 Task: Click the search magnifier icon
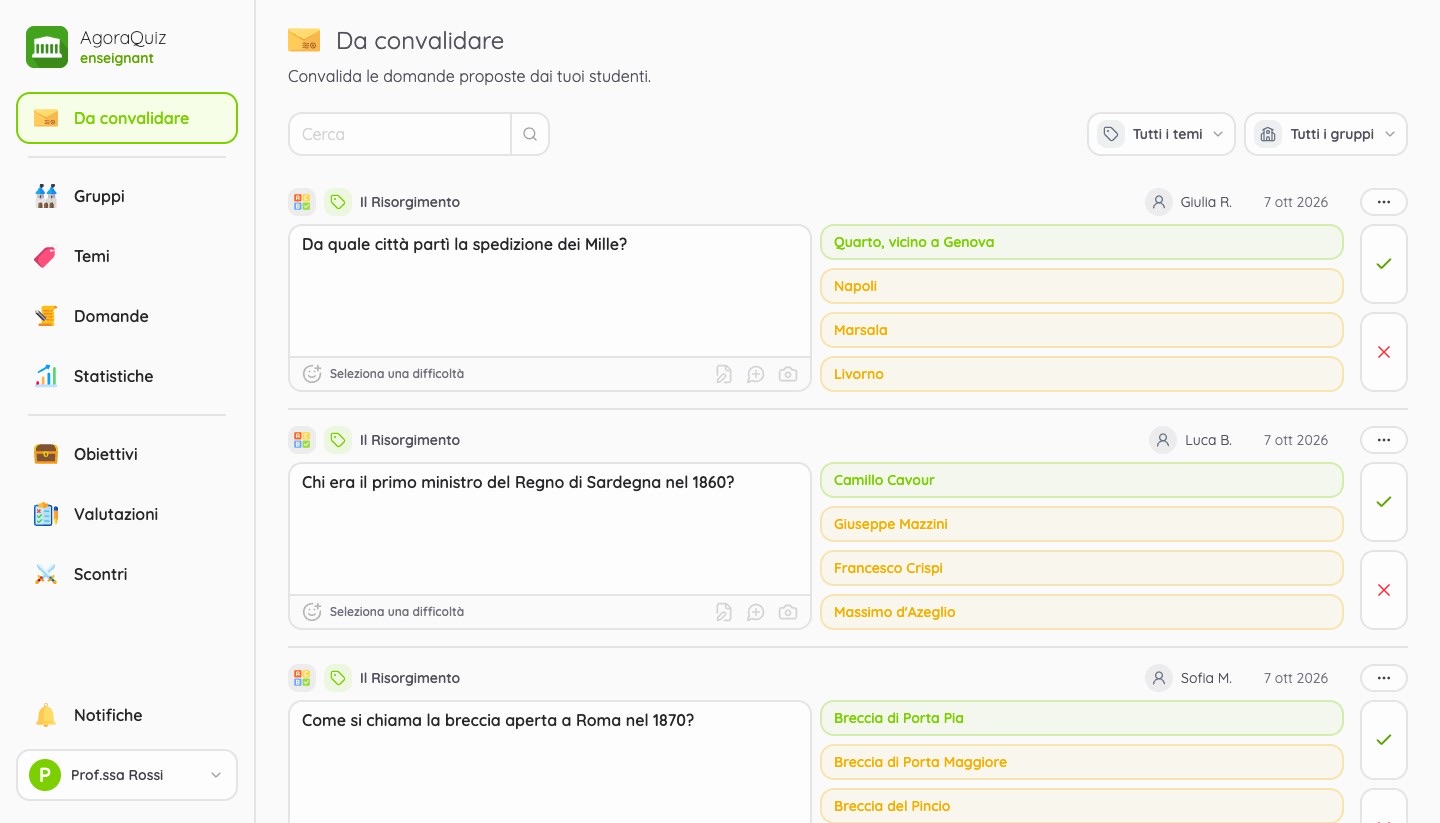[530, 134]
